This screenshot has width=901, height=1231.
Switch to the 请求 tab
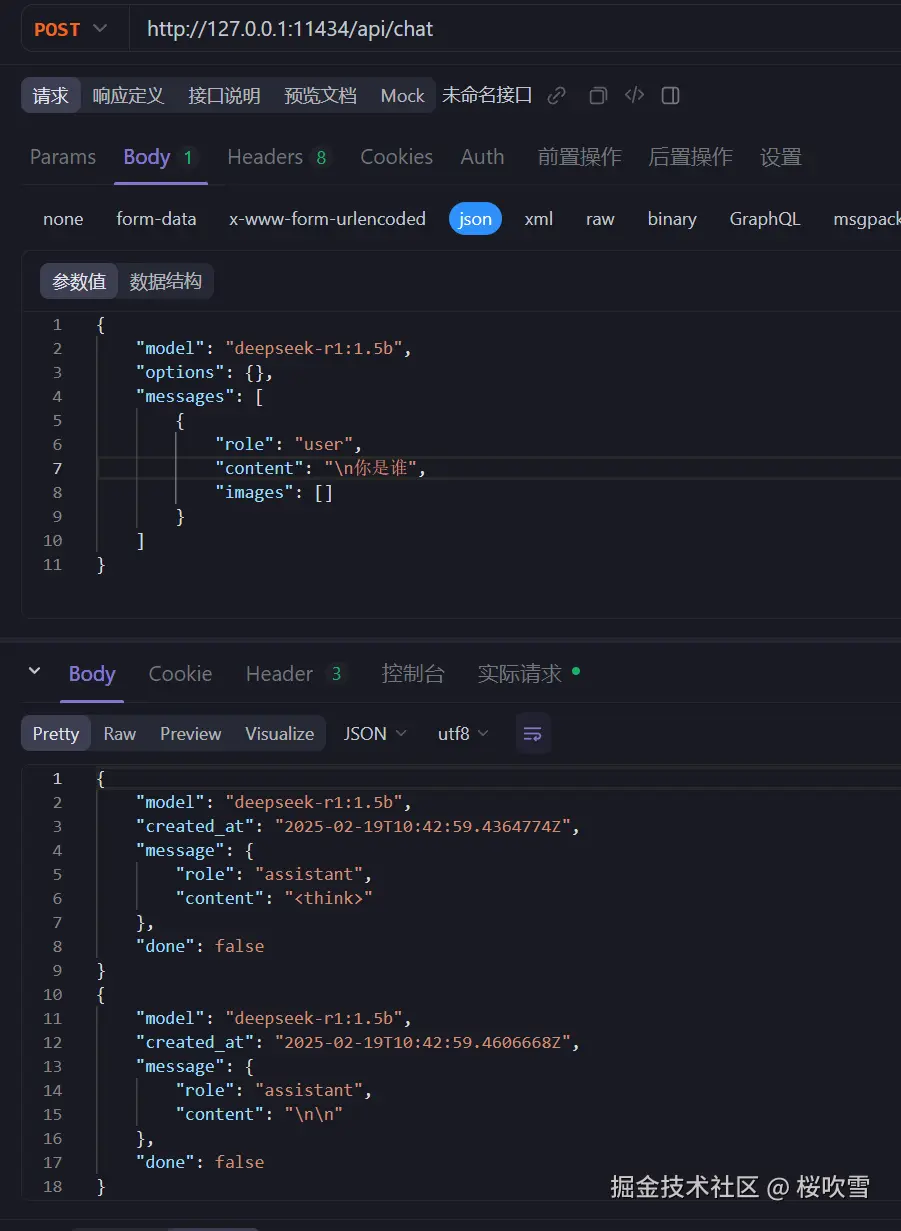tap(51, 96)
